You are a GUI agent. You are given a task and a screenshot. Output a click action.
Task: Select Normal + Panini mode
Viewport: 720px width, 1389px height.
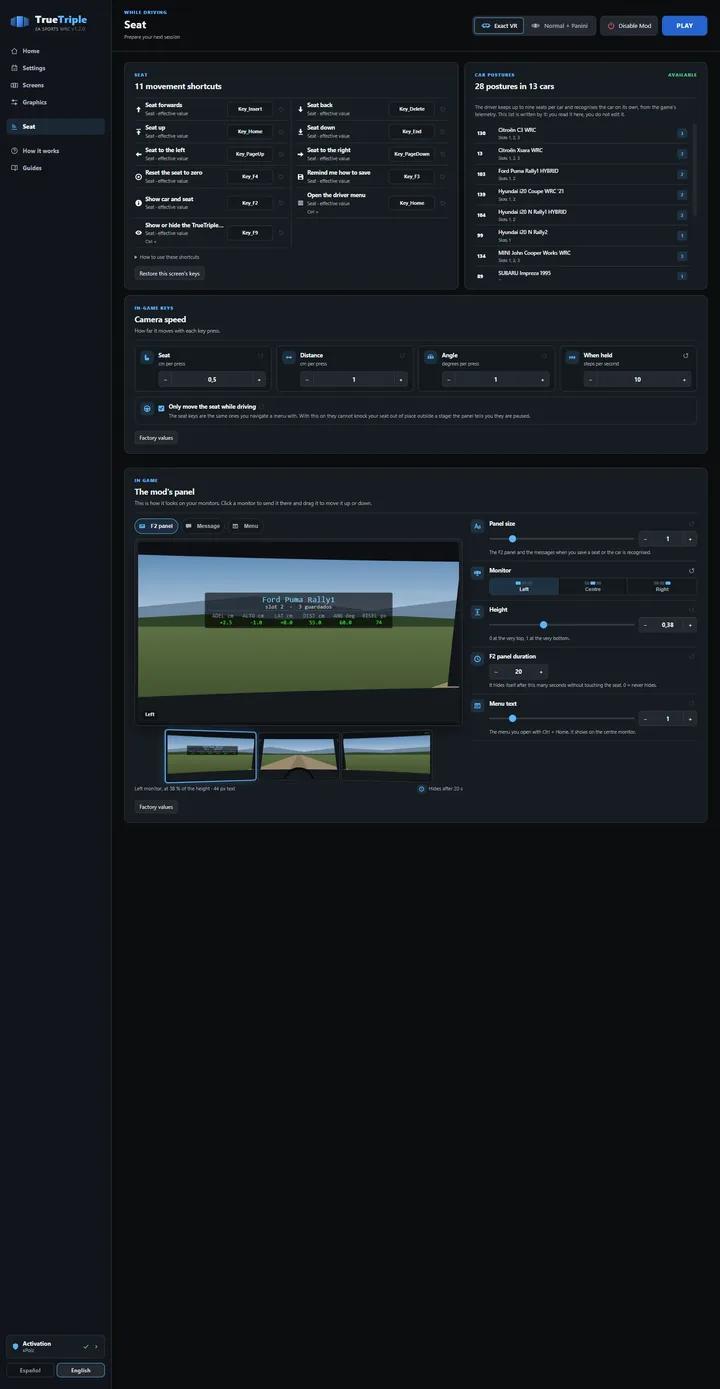[560, 26]
